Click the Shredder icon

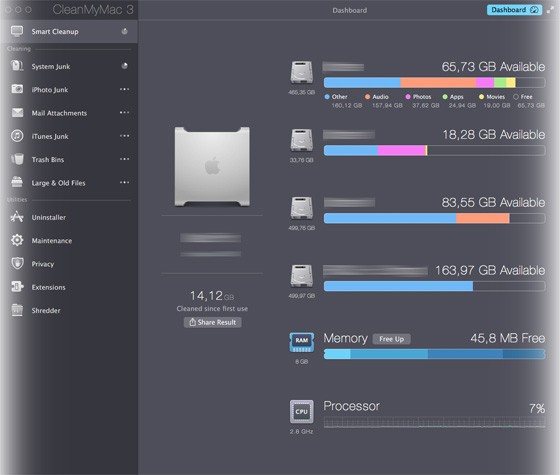tap(17, 310)
